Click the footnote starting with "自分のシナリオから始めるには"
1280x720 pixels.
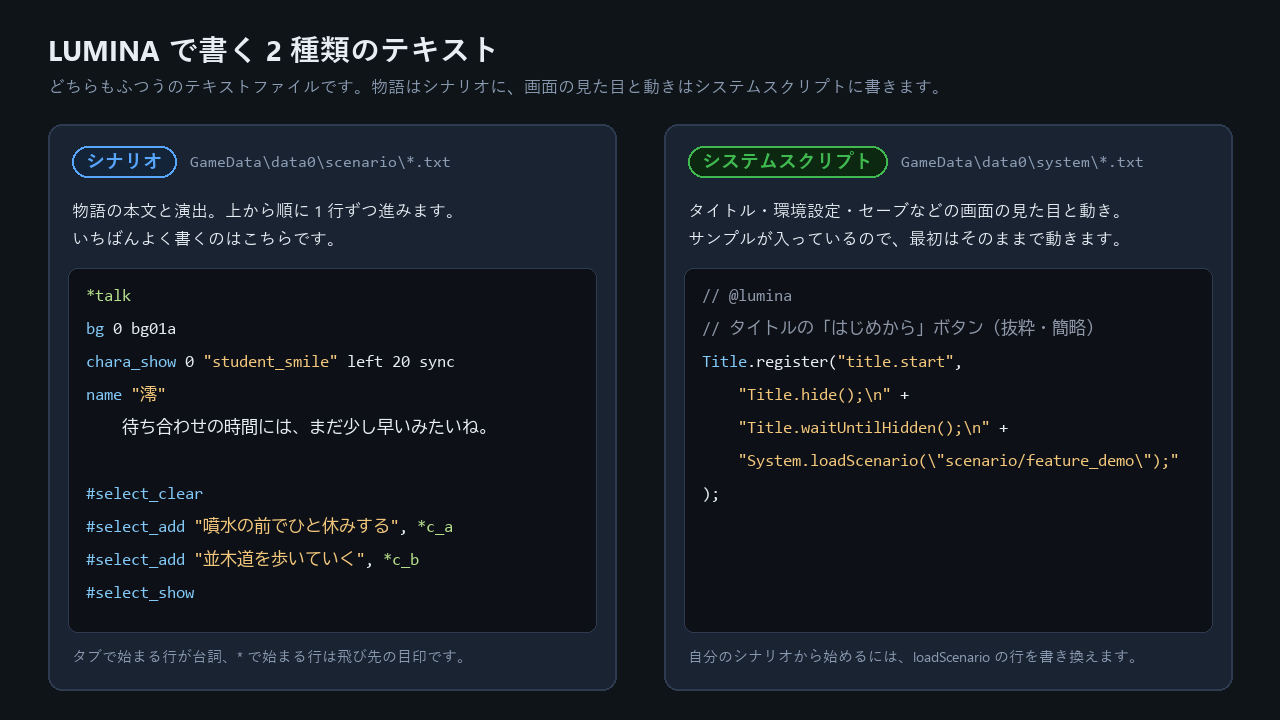914,657
